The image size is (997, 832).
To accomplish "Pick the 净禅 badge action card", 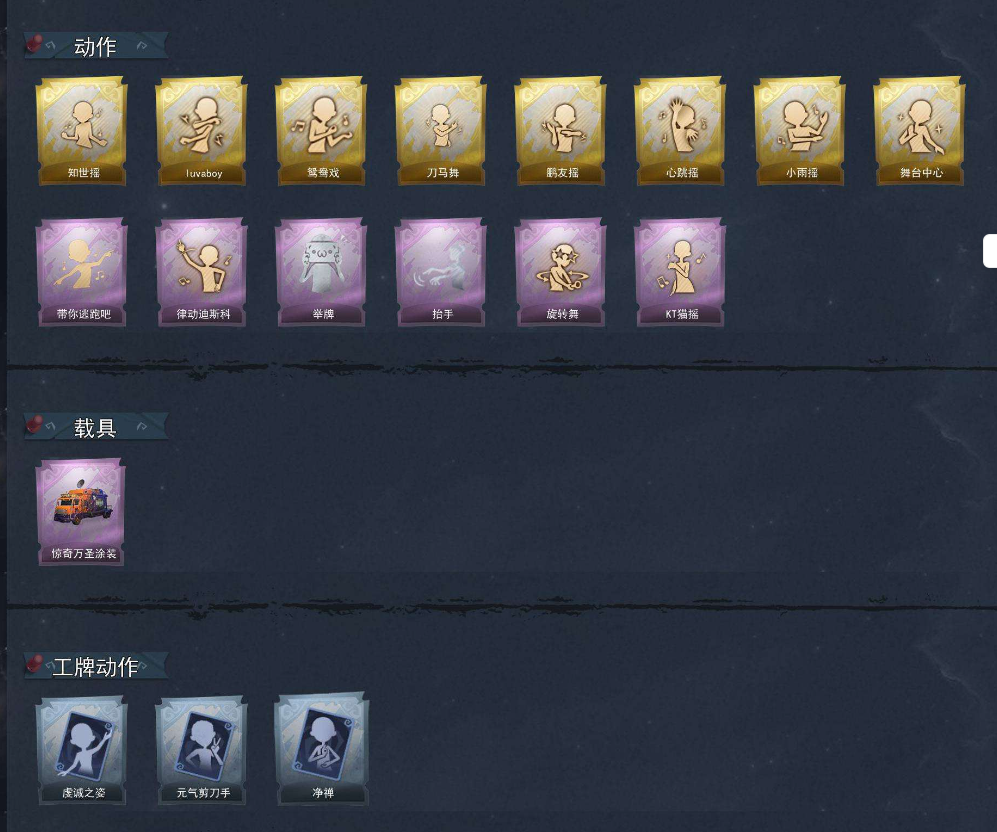I will 321,750.
